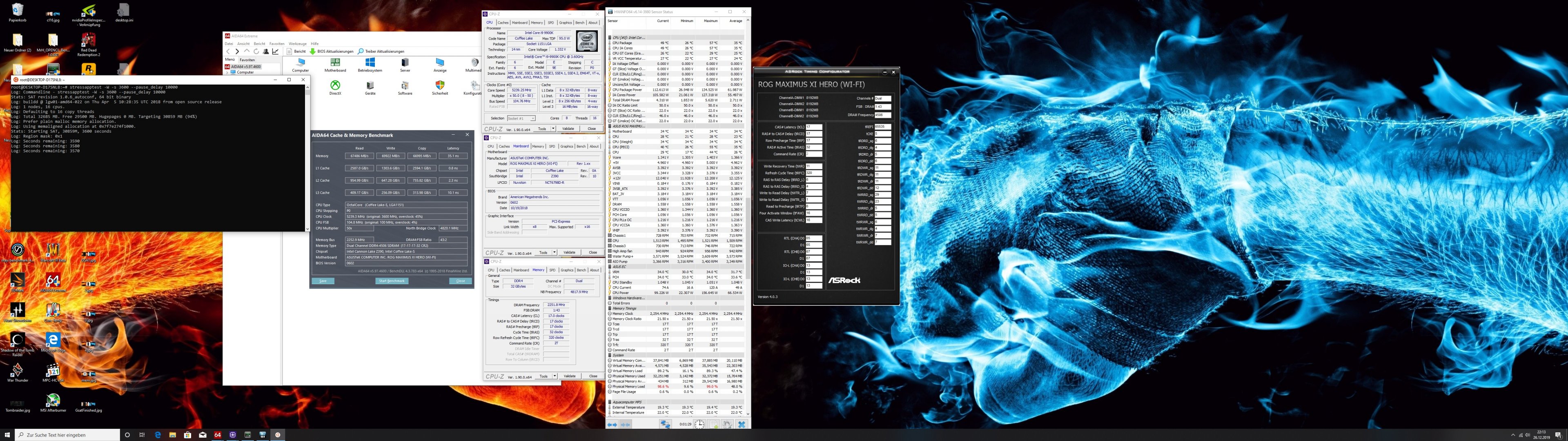Viewport: 1568px width, 441px height.
Task: Open the Betriebssystem category icon
Action: pos(370,65)
